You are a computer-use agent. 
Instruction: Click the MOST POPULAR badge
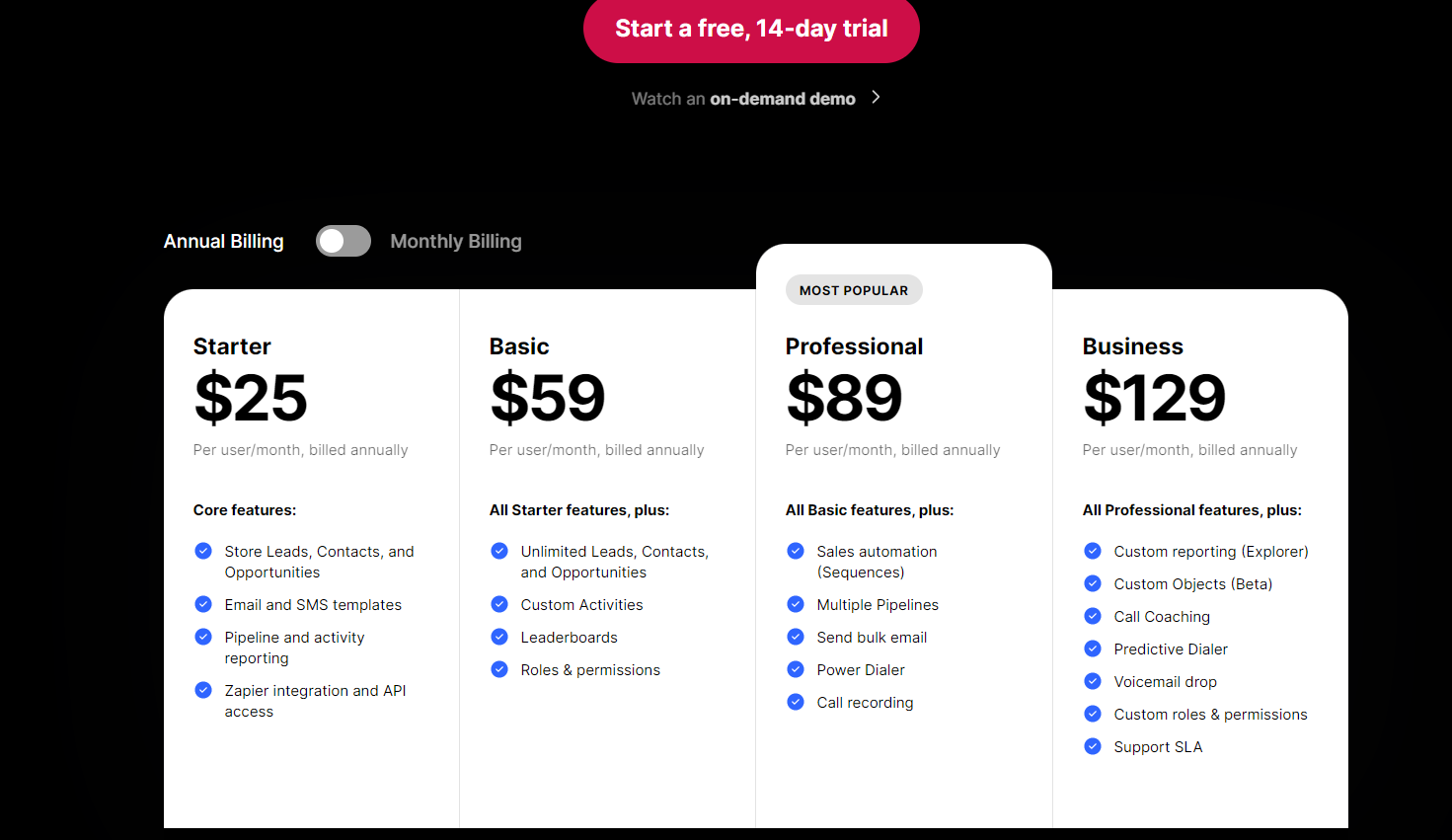tap(854, 290)
